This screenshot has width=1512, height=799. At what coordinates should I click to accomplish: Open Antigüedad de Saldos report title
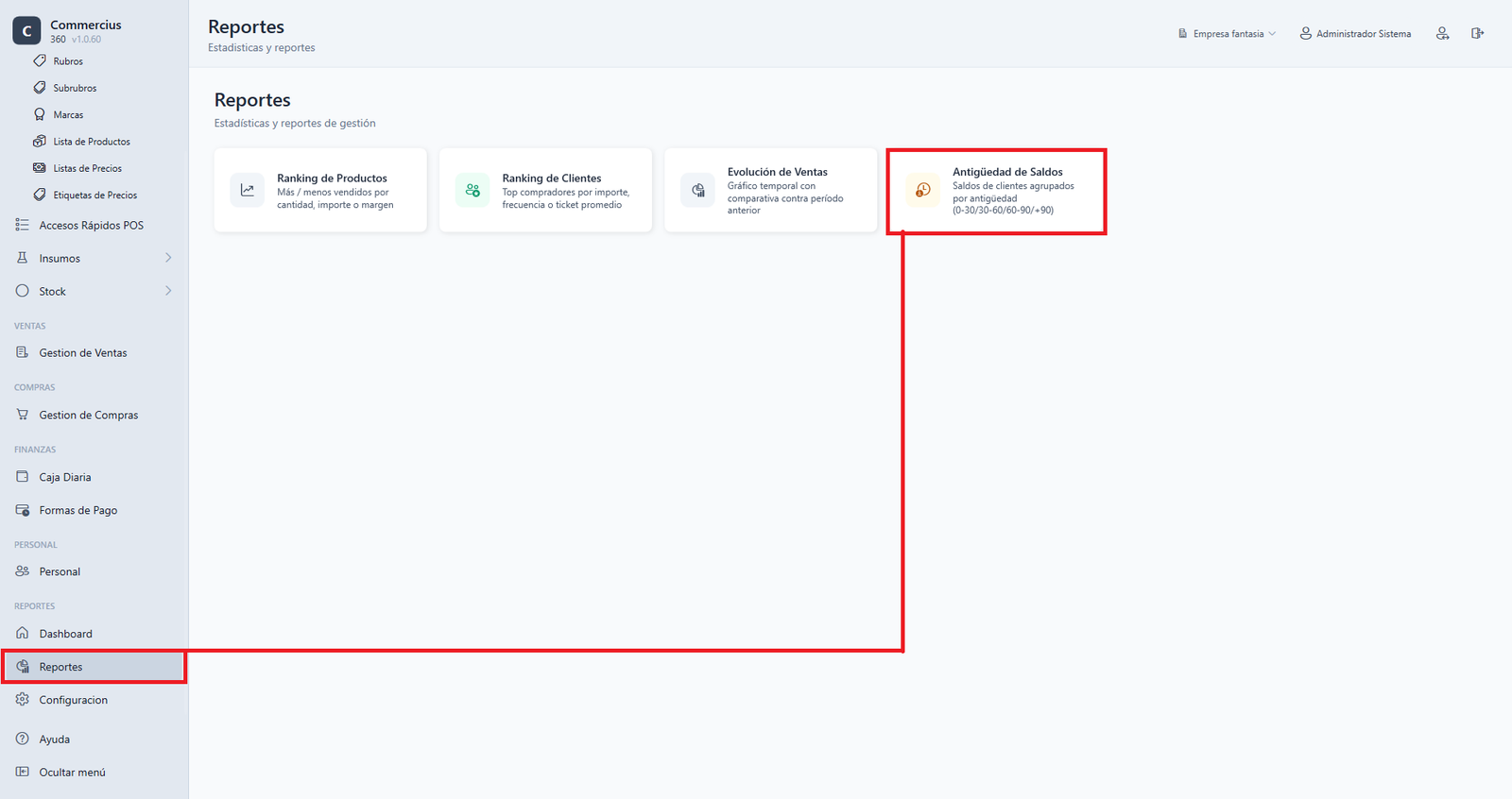(x=1007, y=172)
